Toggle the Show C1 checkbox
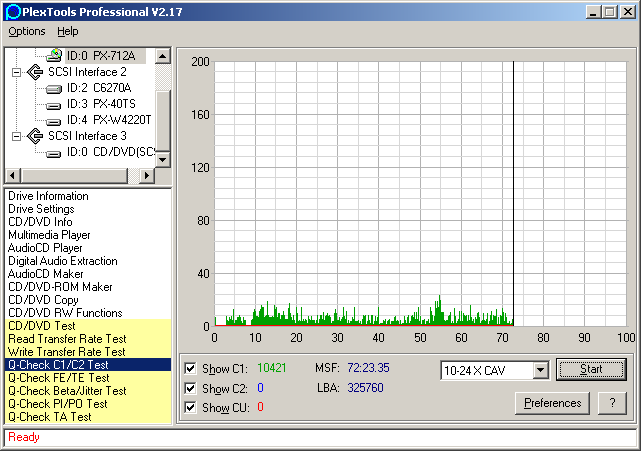Viewport: 641px width, 451px height. (x=191, y=368)
